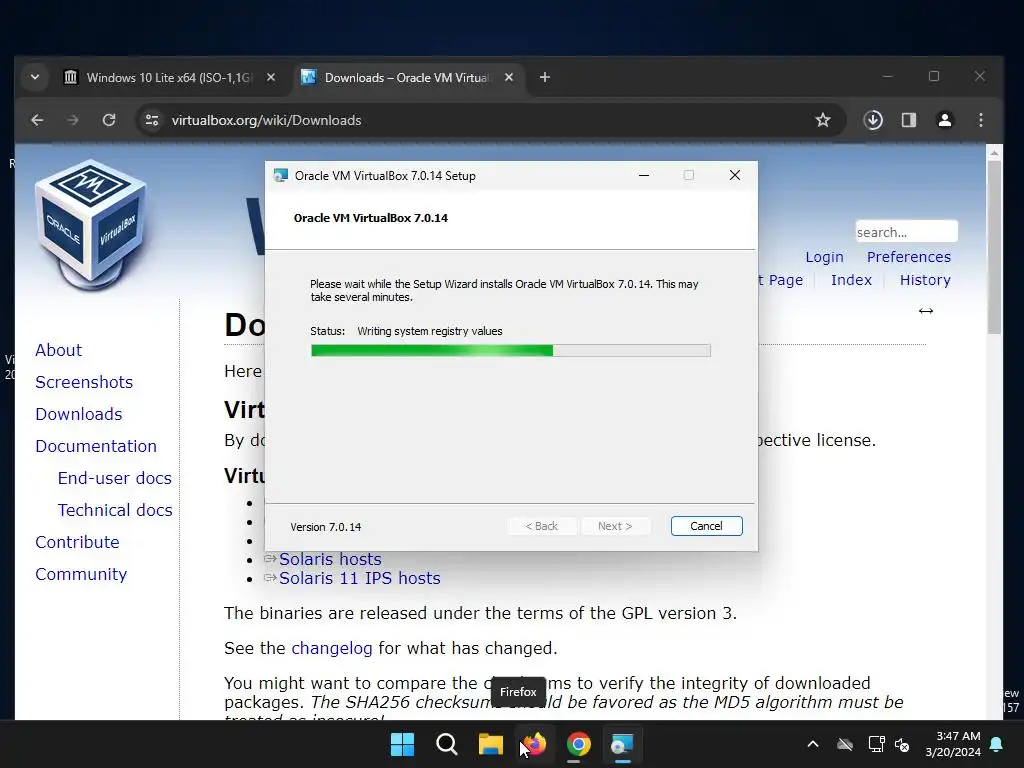Open Screenshots in the sidebar
1024x768 pixels.
tap(84, 382)
